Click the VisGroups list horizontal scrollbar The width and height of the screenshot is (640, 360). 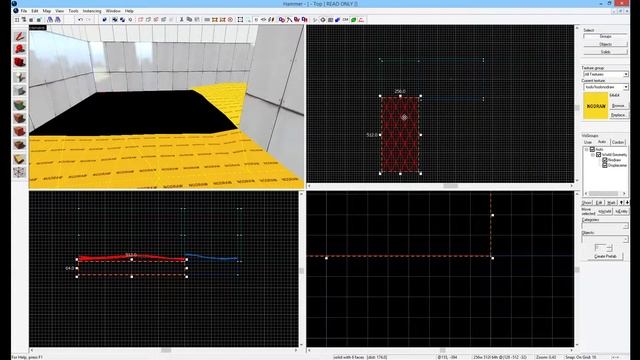pos(605,193)
